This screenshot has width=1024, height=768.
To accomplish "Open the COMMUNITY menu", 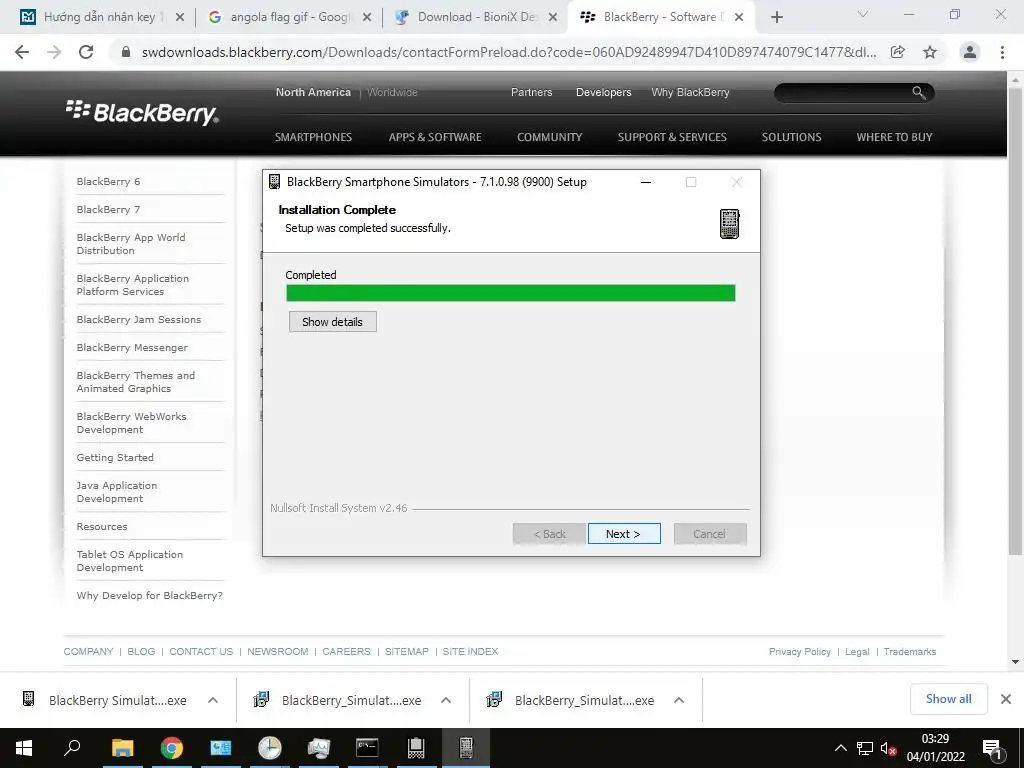I will (549, 137).
